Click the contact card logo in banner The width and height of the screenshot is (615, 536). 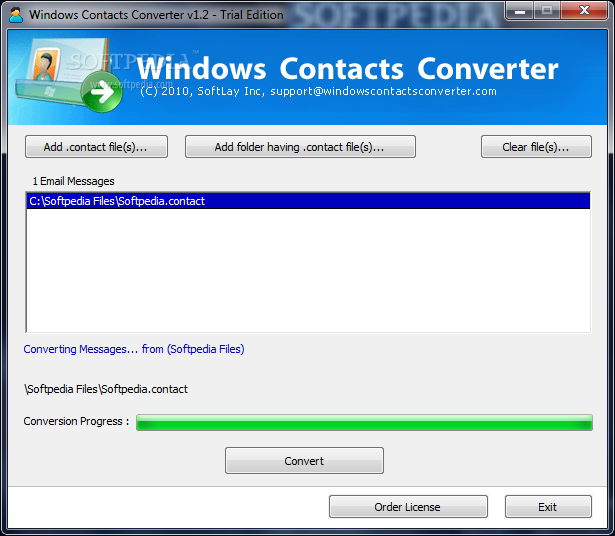point(69,74)
